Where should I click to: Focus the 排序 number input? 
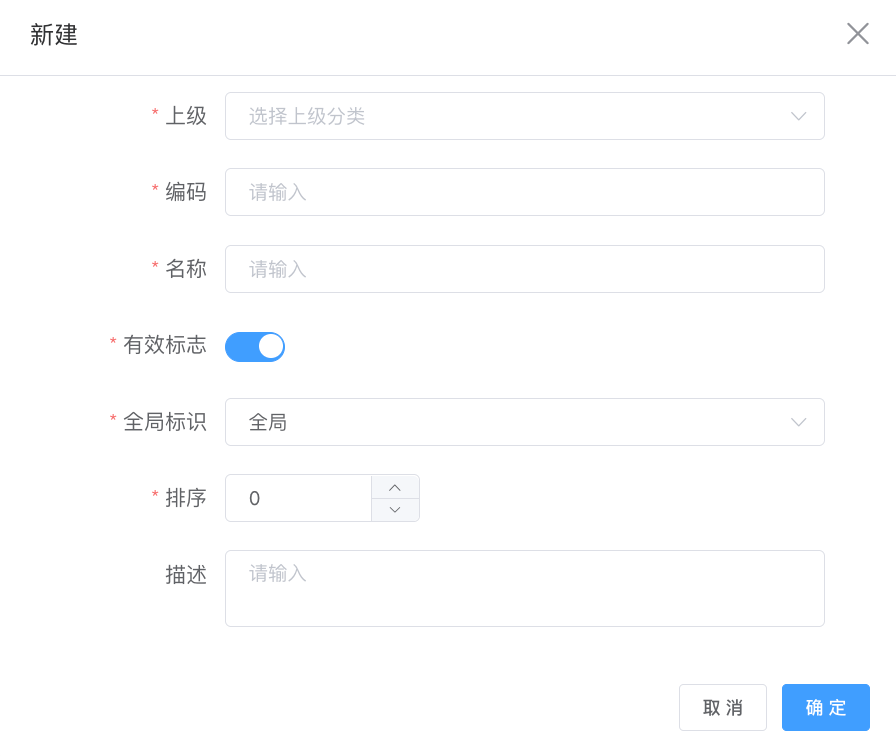coord(298,498)
